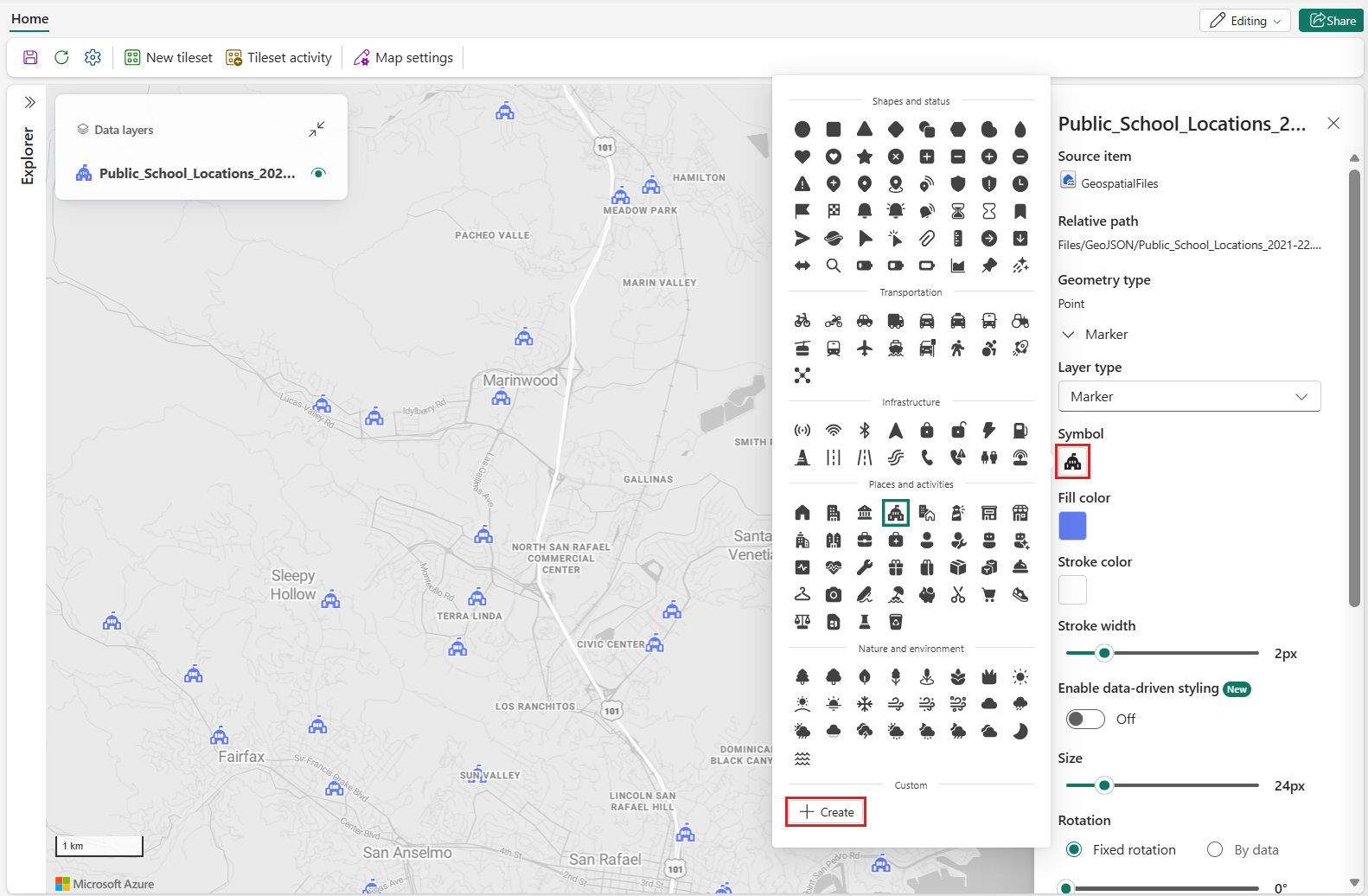
Task: Pick the flag symbol
Action: pos(802,211)
